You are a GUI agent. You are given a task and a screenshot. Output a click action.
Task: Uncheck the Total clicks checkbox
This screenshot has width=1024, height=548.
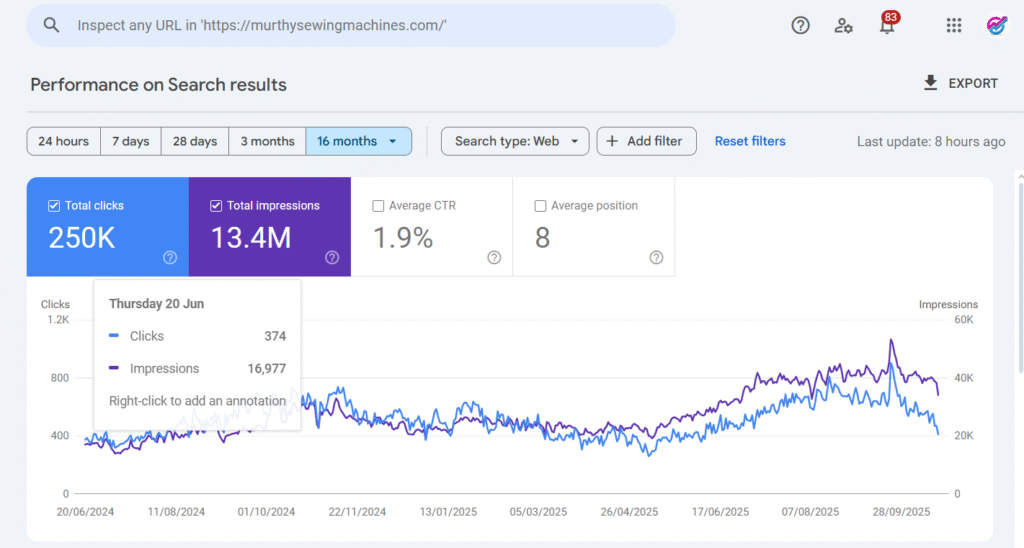pyautogui.click(x=54, y=206)
